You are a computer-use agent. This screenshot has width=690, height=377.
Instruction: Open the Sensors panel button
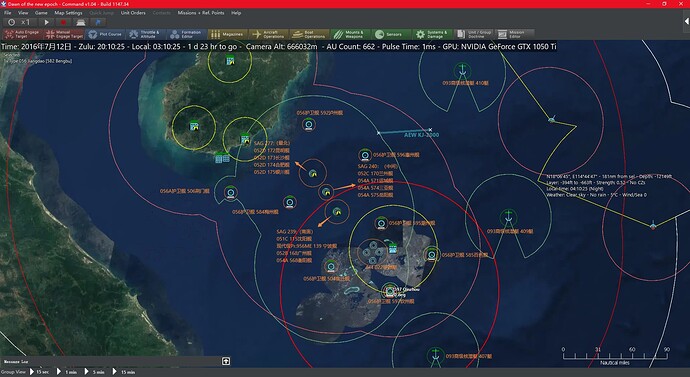(x=391, y=34)
